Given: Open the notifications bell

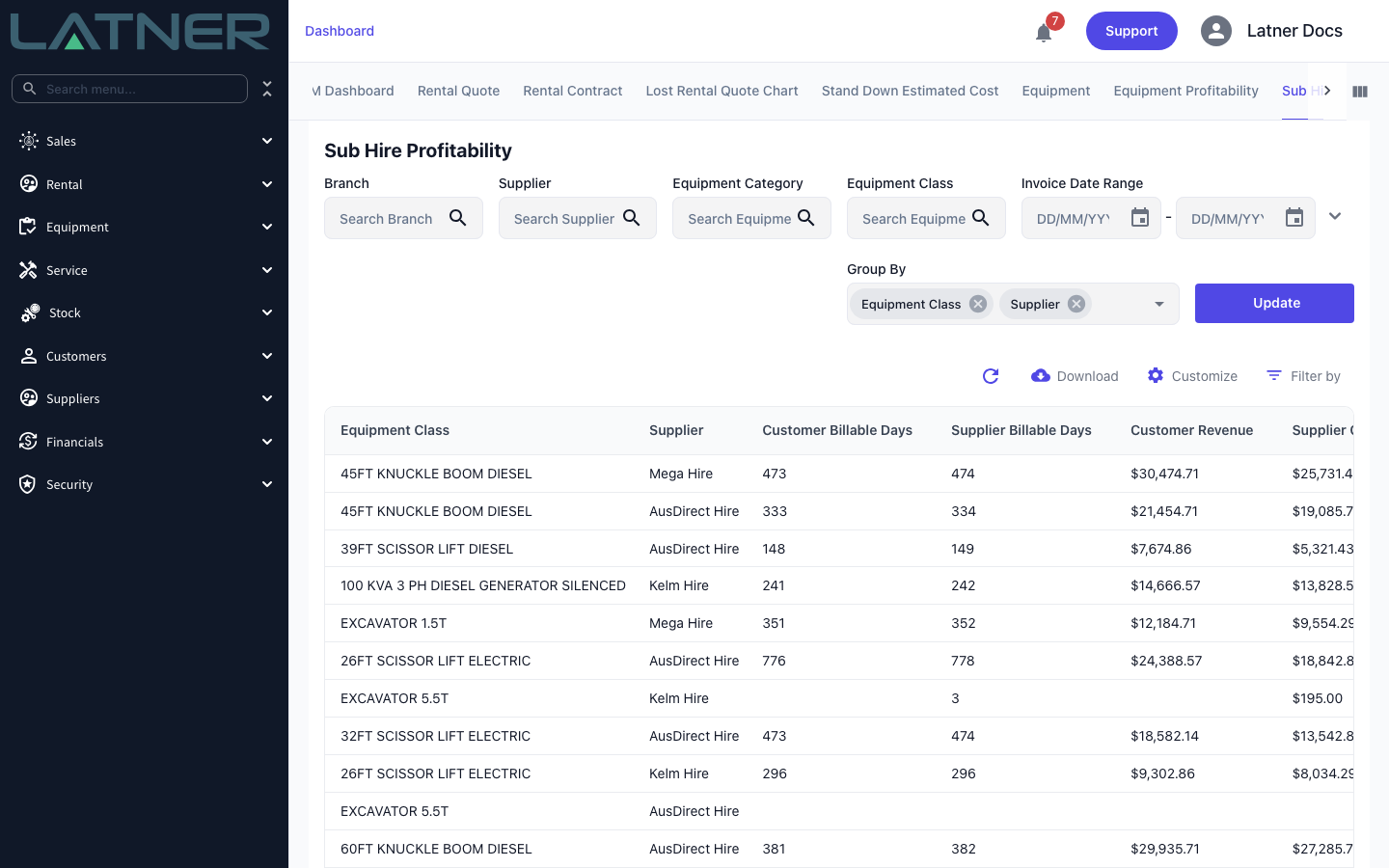Looking at the screenshot, I should click(1044, 33).
